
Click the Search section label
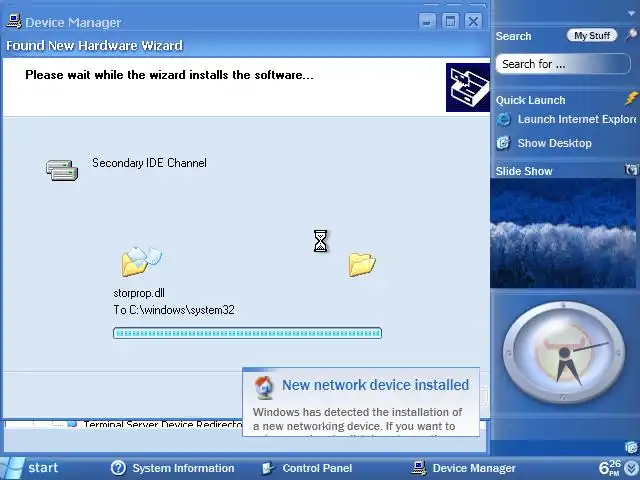[x=513, y=36]
